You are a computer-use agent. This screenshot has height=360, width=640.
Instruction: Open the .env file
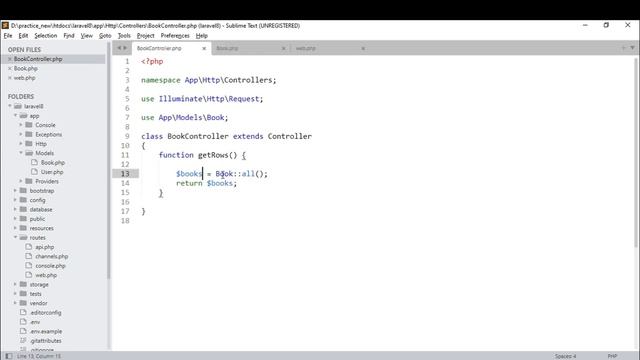click(x=35, y=322)
